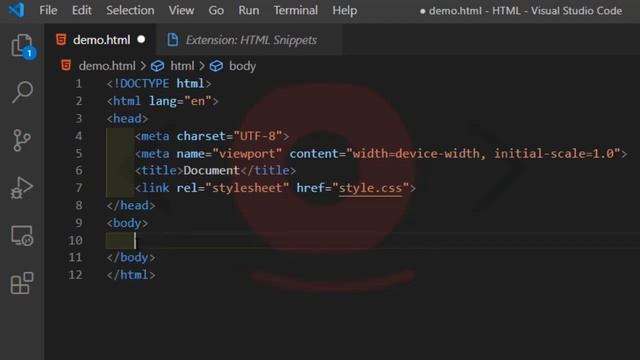Open the Search view in activity bar
The width and height of the screenshot is (640, 360).
click(x=22, y=92)
